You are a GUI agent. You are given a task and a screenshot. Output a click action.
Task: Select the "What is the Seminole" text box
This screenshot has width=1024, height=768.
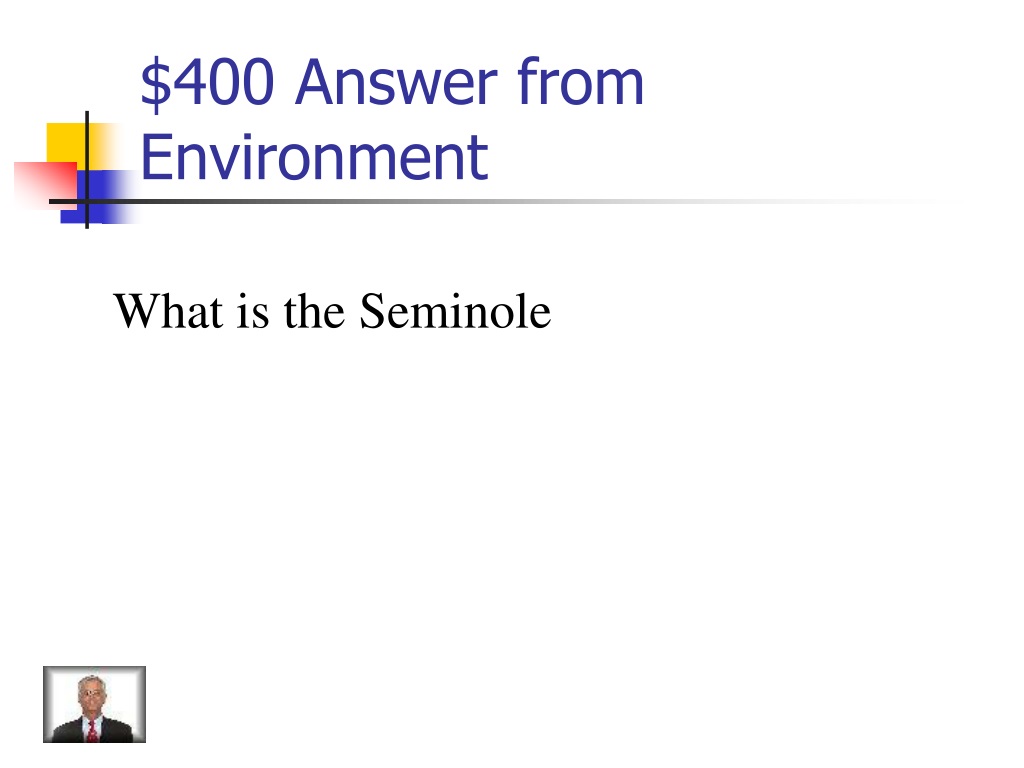332,311
